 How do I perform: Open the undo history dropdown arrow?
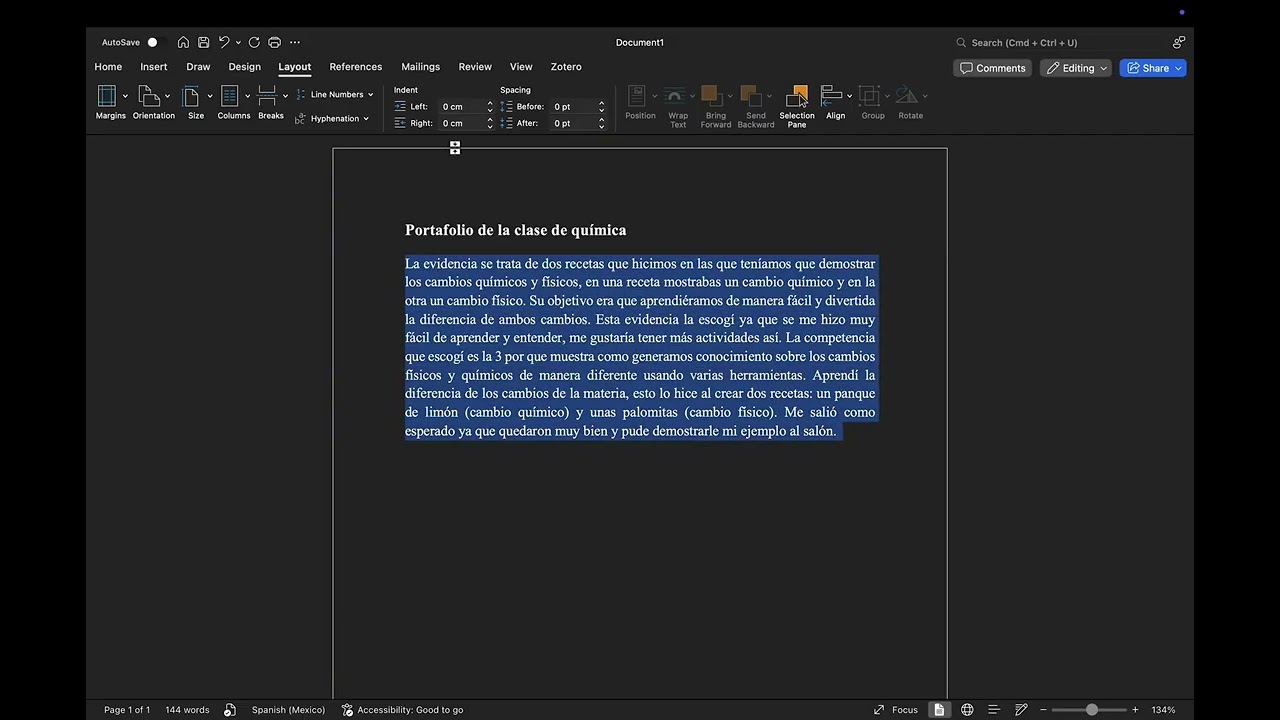[x=238, y=42]
